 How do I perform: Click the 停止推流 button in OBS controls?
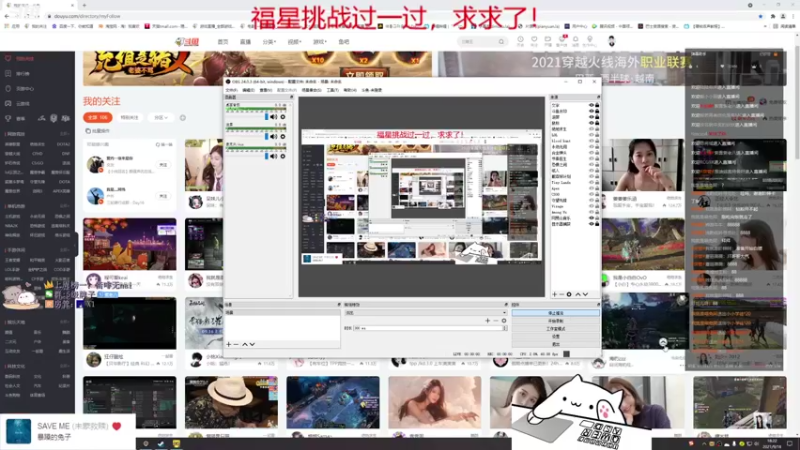click(x=556, y=313)
